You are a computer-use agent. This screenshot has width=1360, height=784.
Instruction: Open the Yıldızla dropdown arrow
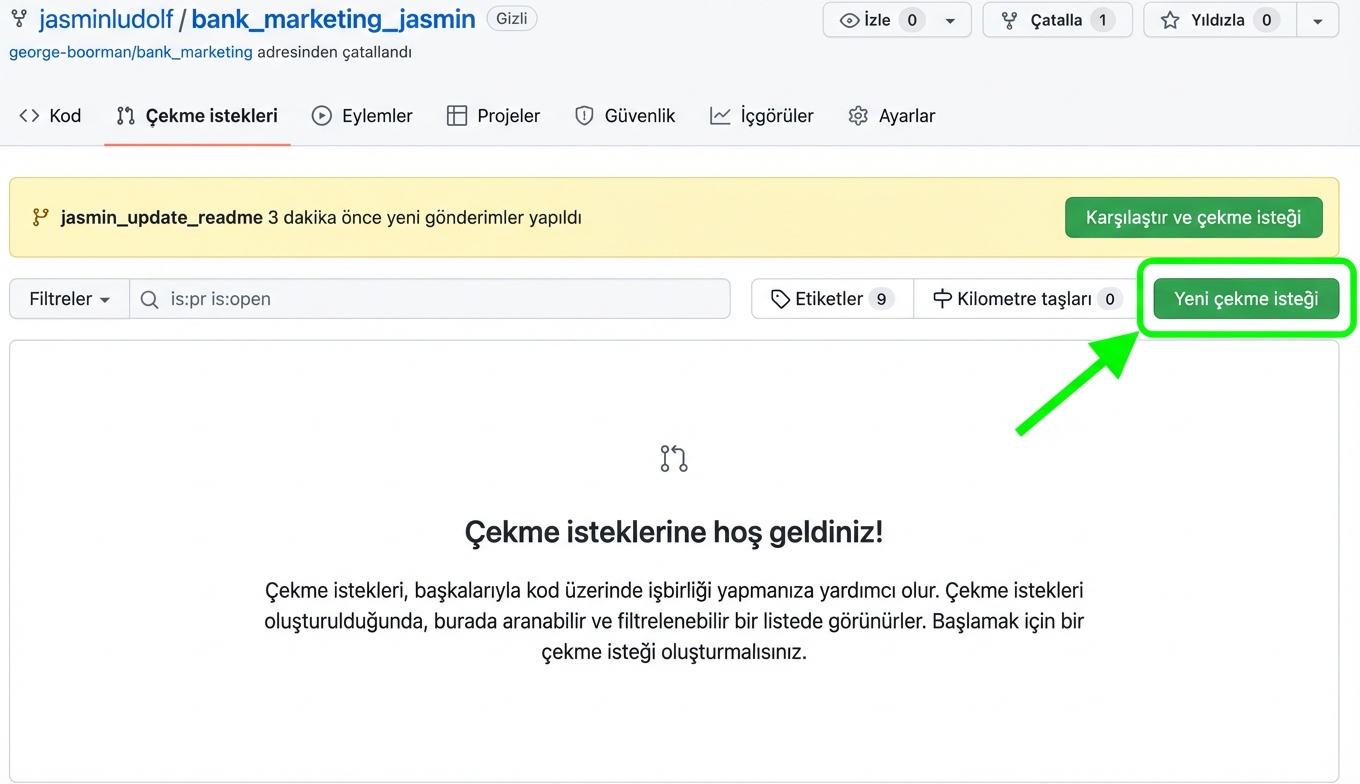click(1318, 20)
